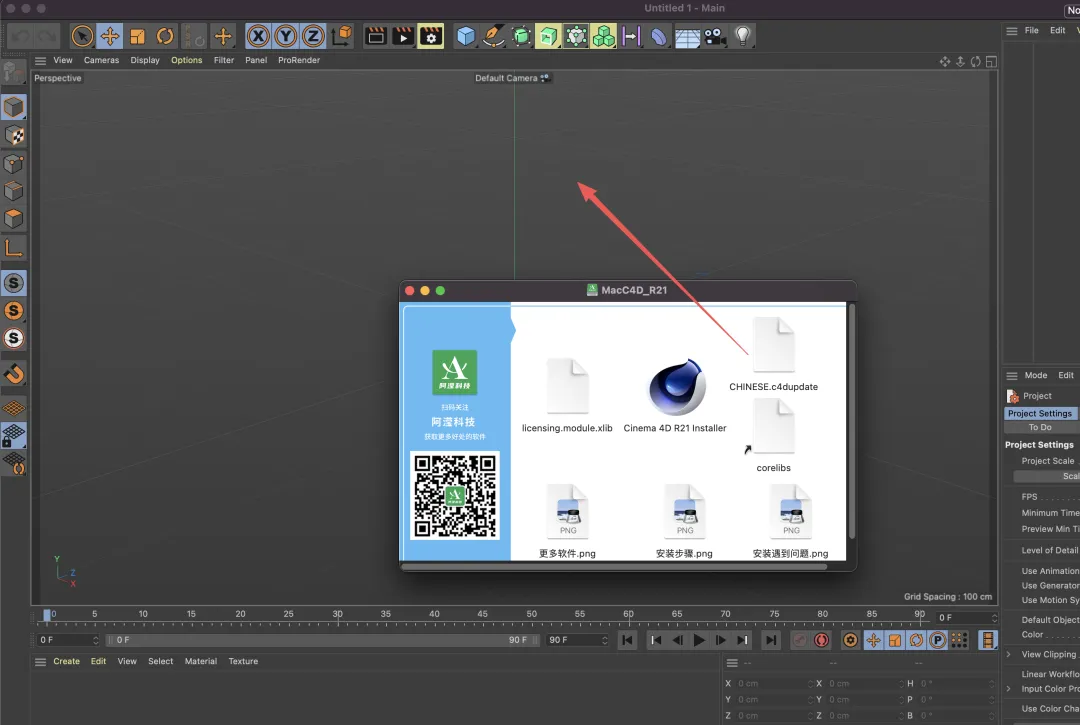Click stepper on 90 F end frame field
The width and height of the screenshot is (1080, 725).
coord(605,640)
